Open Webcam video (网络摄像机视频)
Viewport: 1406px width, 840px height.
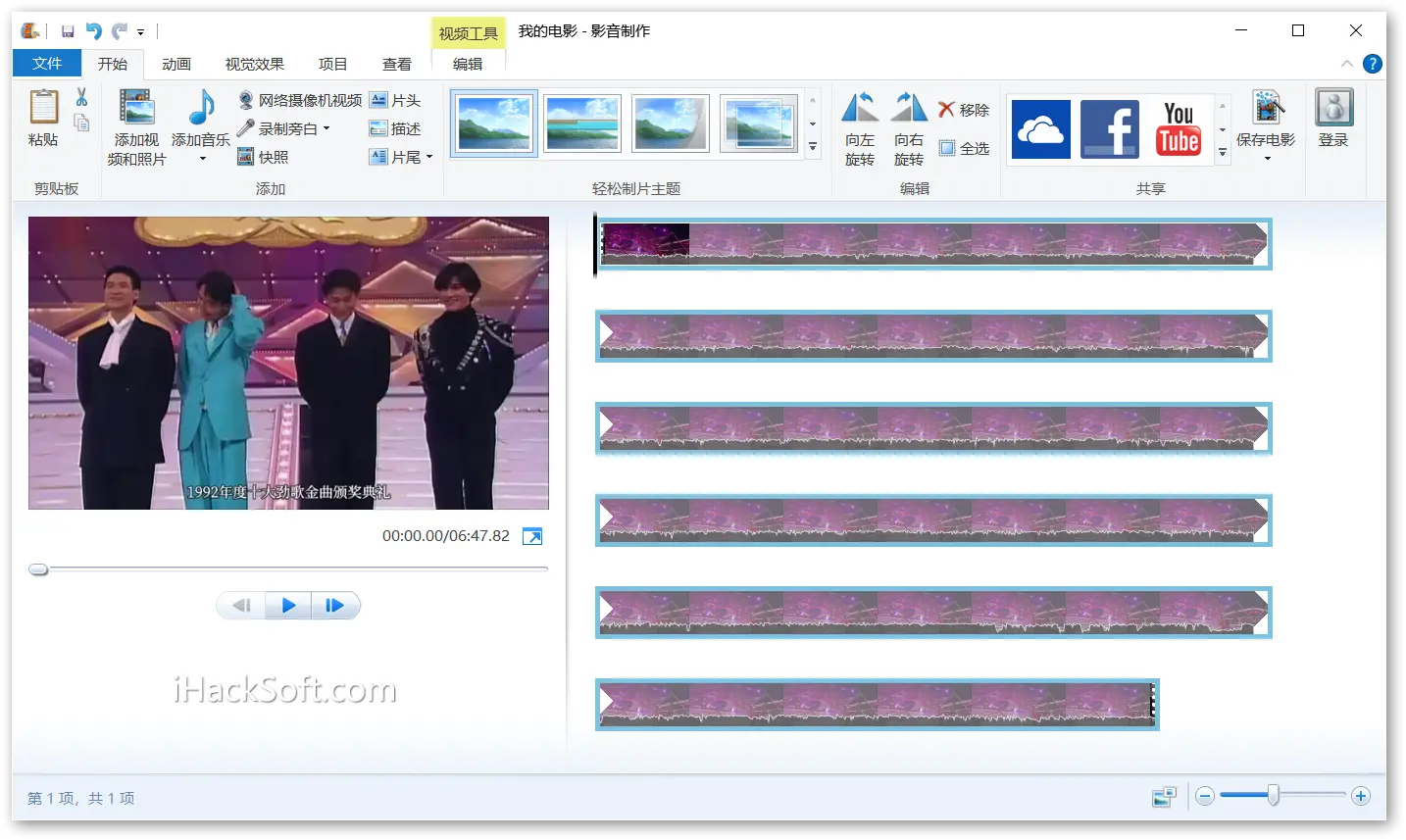click(x=300, y=100)
